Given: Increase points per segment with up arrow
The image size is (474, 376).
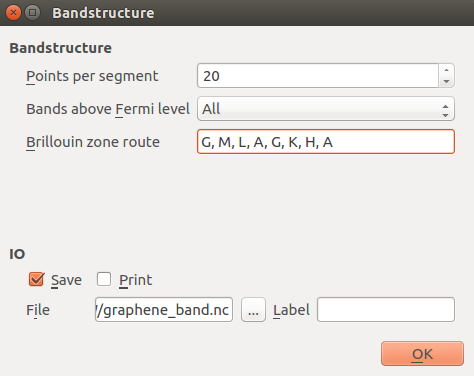Looking at the screenshot, I should (446, 70).
